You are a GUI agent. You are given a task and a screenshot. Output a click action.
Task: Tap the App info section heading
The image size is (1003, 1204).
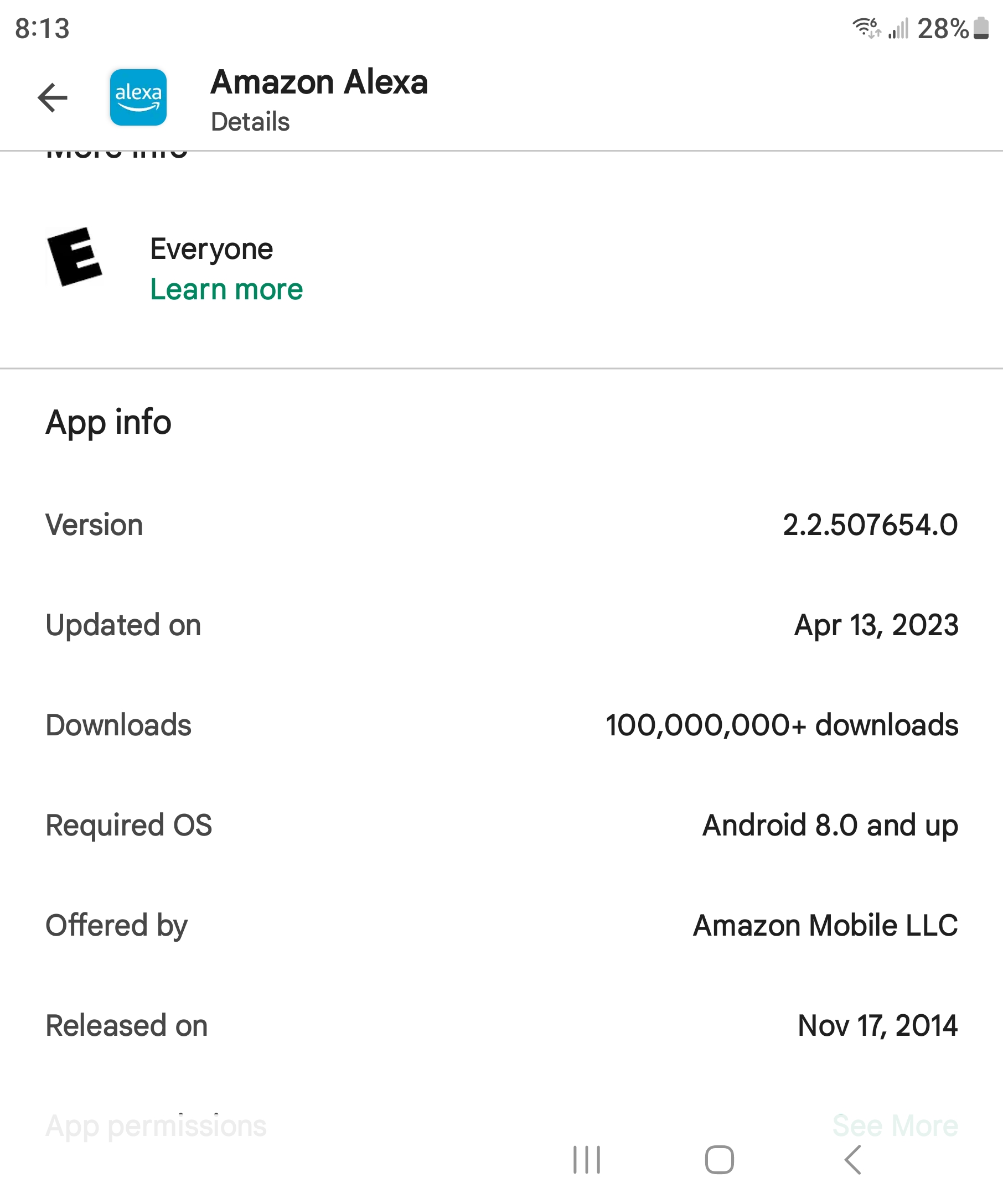pos(108,423)
